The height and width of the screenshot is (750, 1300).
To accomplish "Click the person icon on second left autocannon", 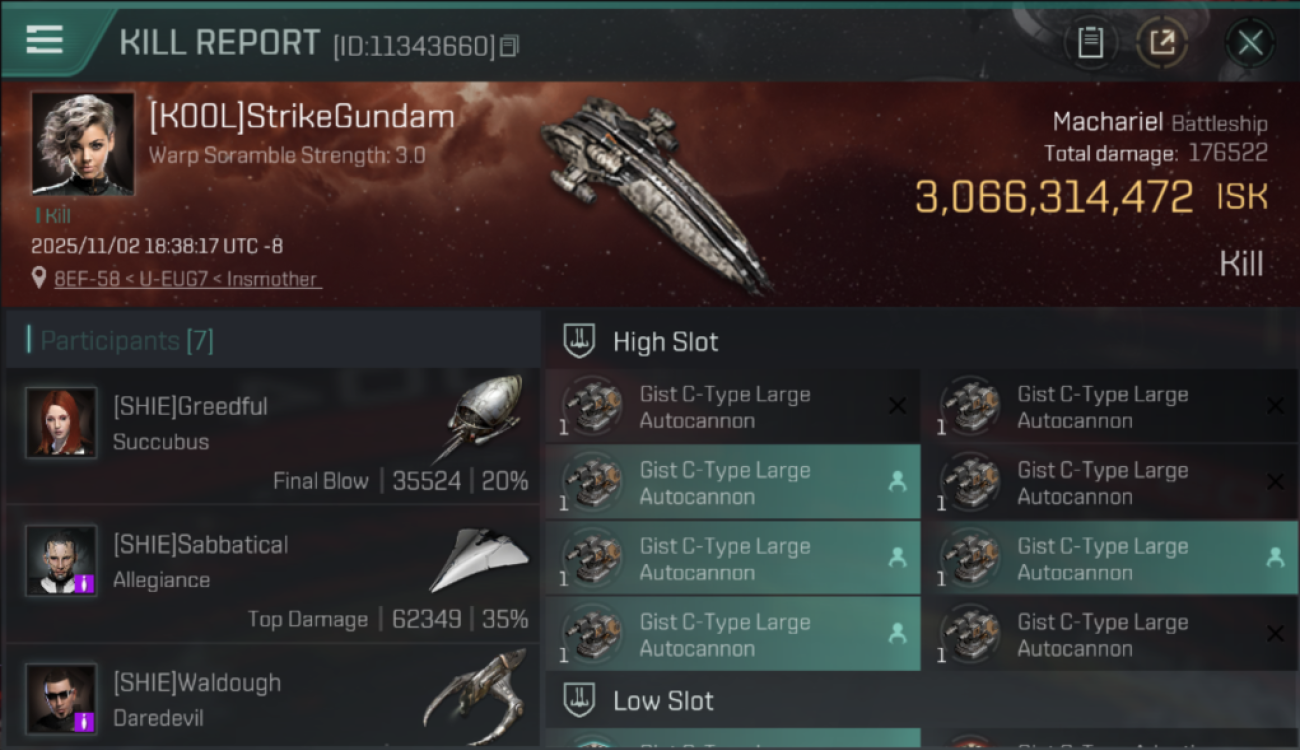I will tap(897, 482).
